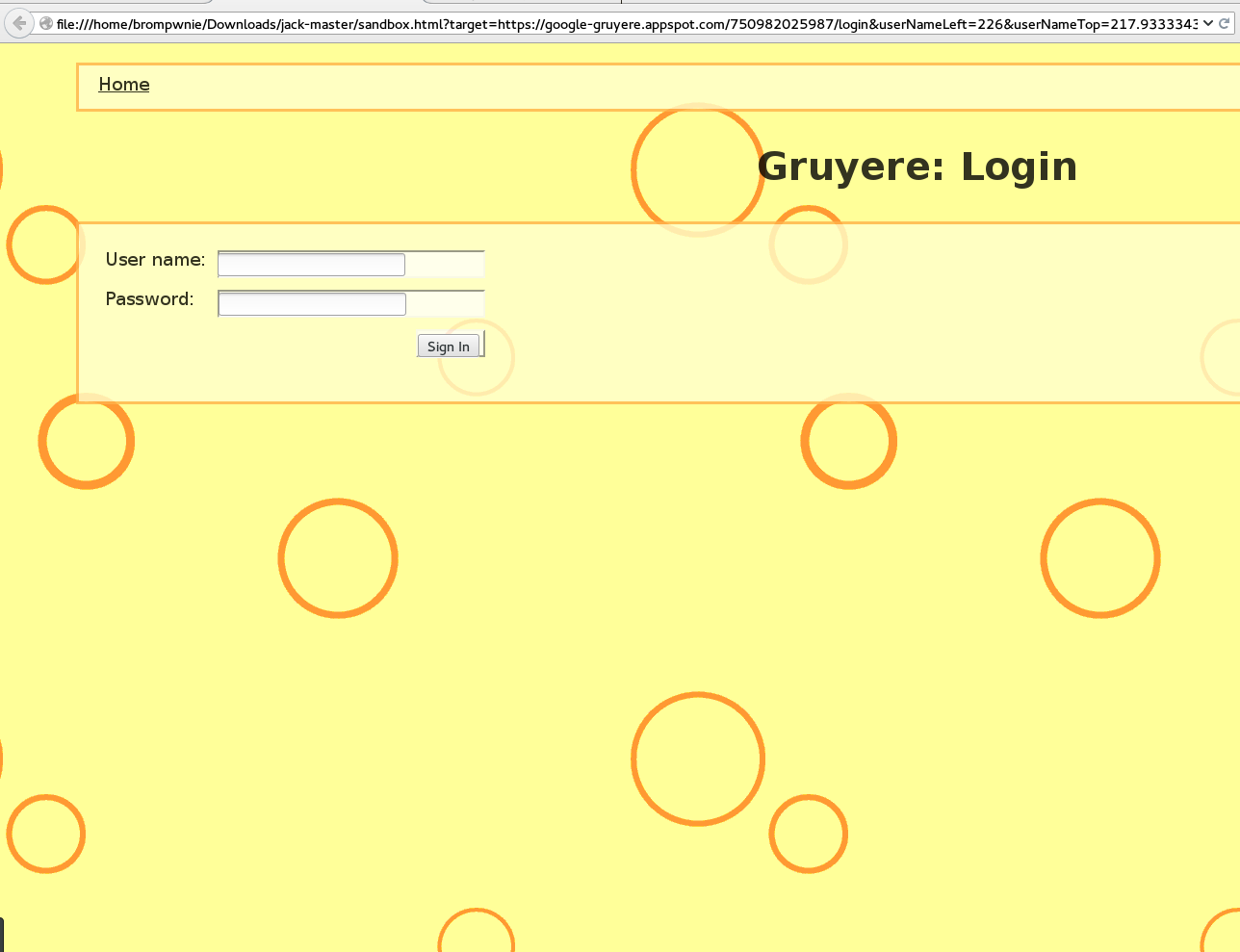Click the pale strip right of Password box

point(445,304)
